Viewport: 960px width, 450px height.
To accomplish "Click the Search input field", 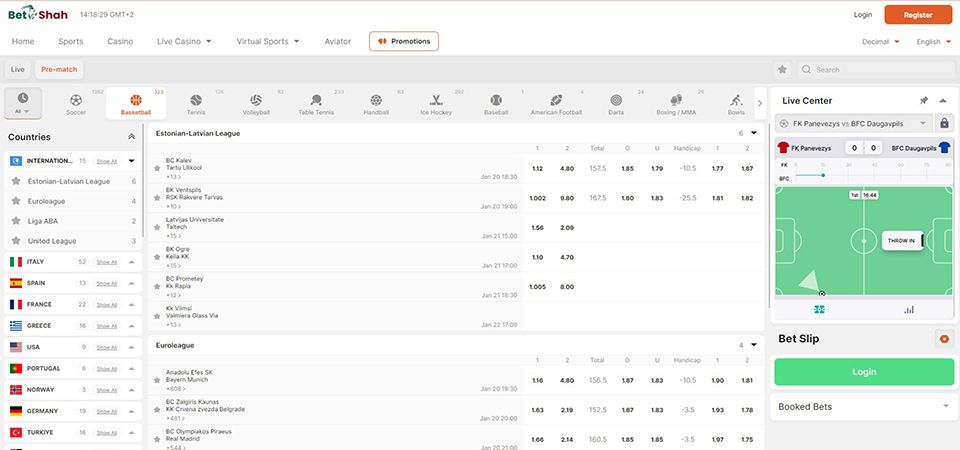I will pyautogui.click(x=873, y=70).
